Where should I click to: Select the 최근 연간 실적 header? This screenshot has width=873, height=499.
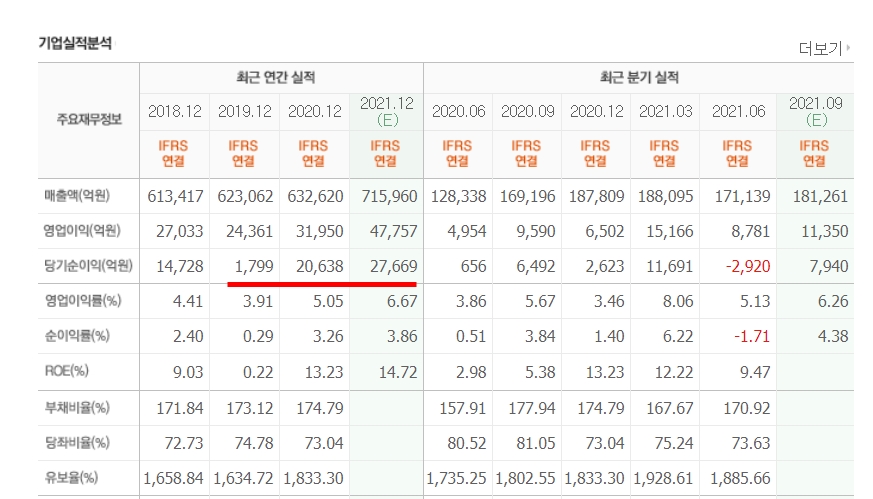point(276,77)
